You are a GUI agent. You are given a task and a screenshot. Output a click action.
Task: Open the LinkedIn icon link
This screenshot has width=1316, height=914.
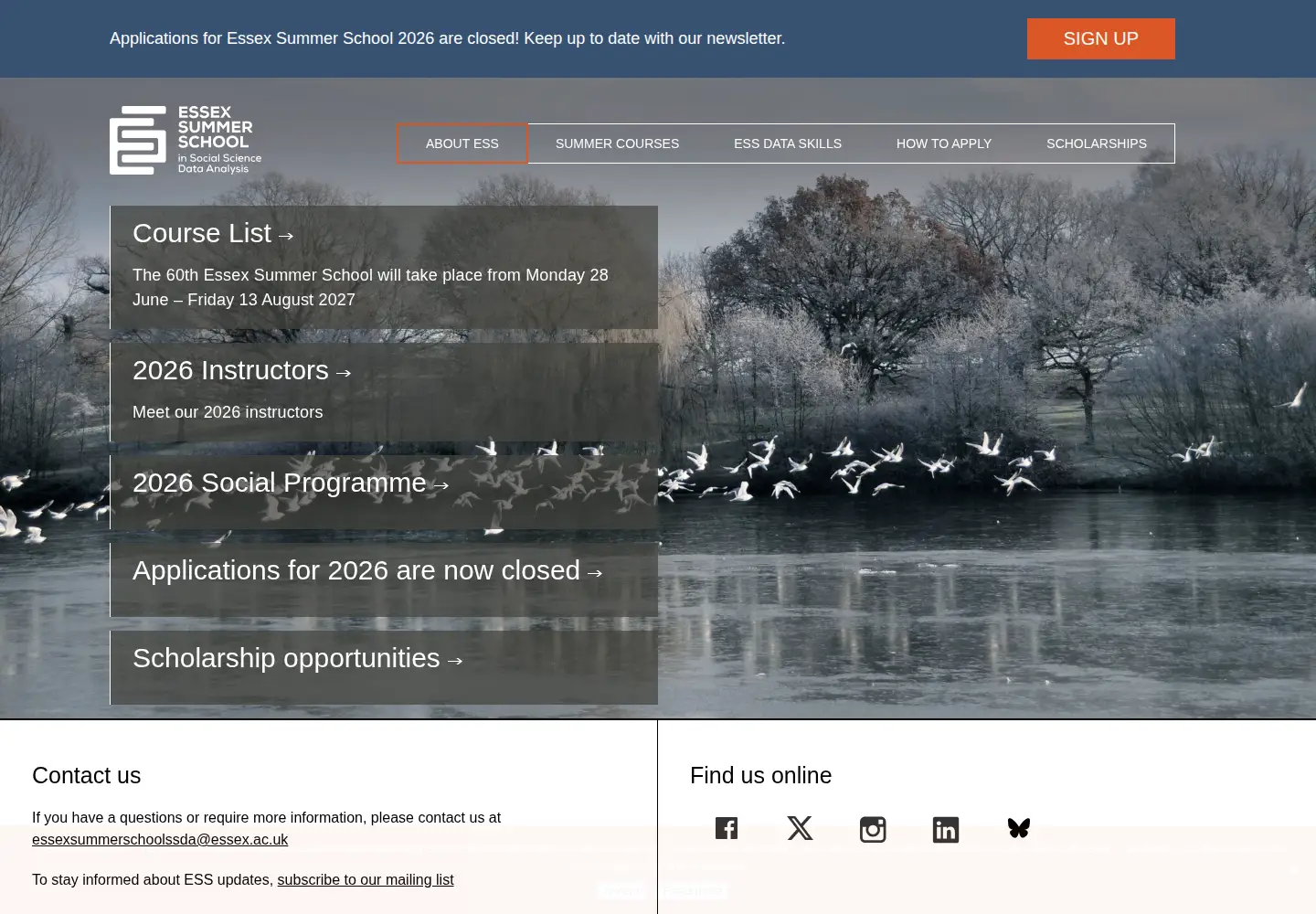[946, 829]
